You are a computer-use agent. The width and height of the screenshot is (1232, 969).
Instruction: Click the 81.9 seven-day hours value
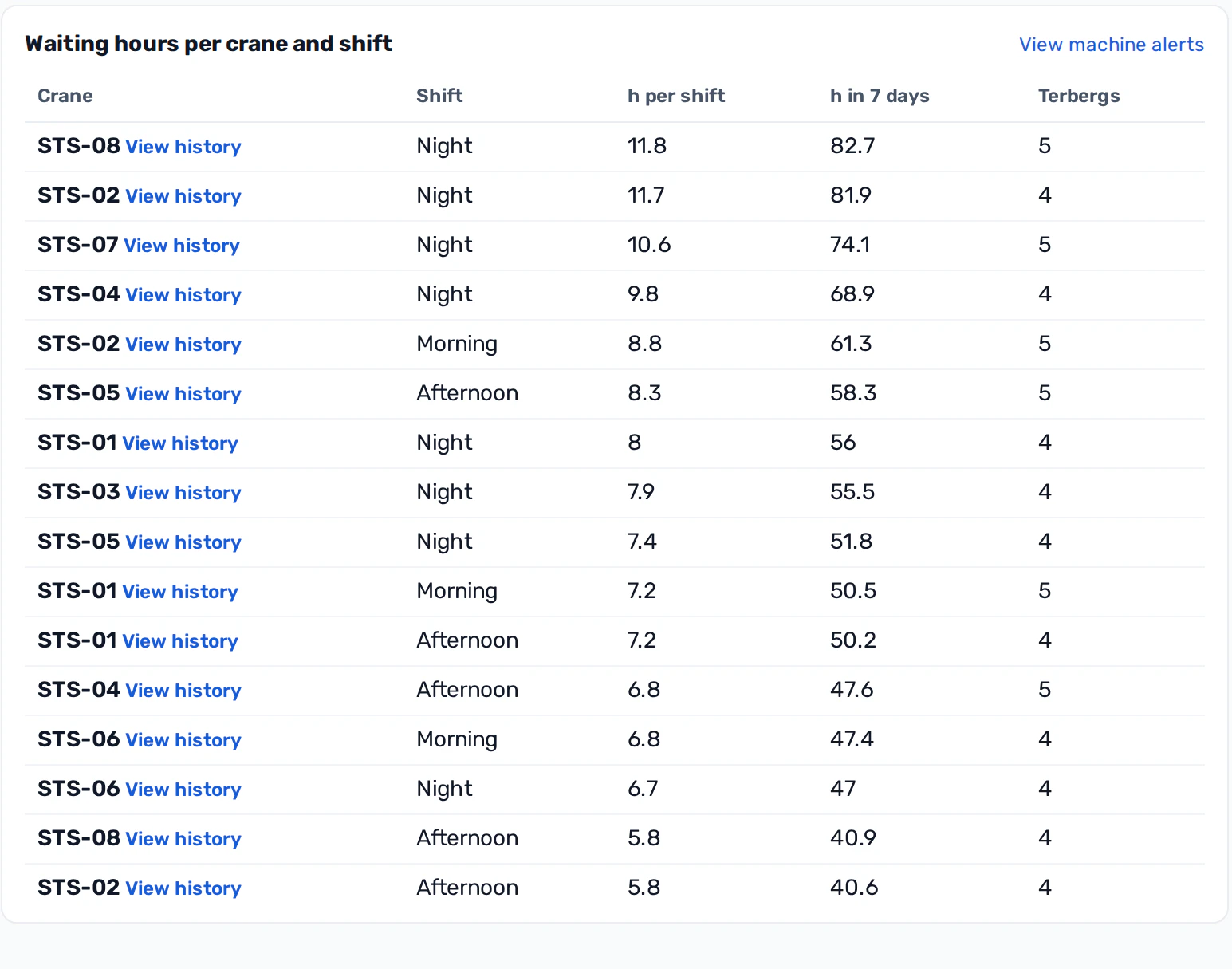click(851, 195)
